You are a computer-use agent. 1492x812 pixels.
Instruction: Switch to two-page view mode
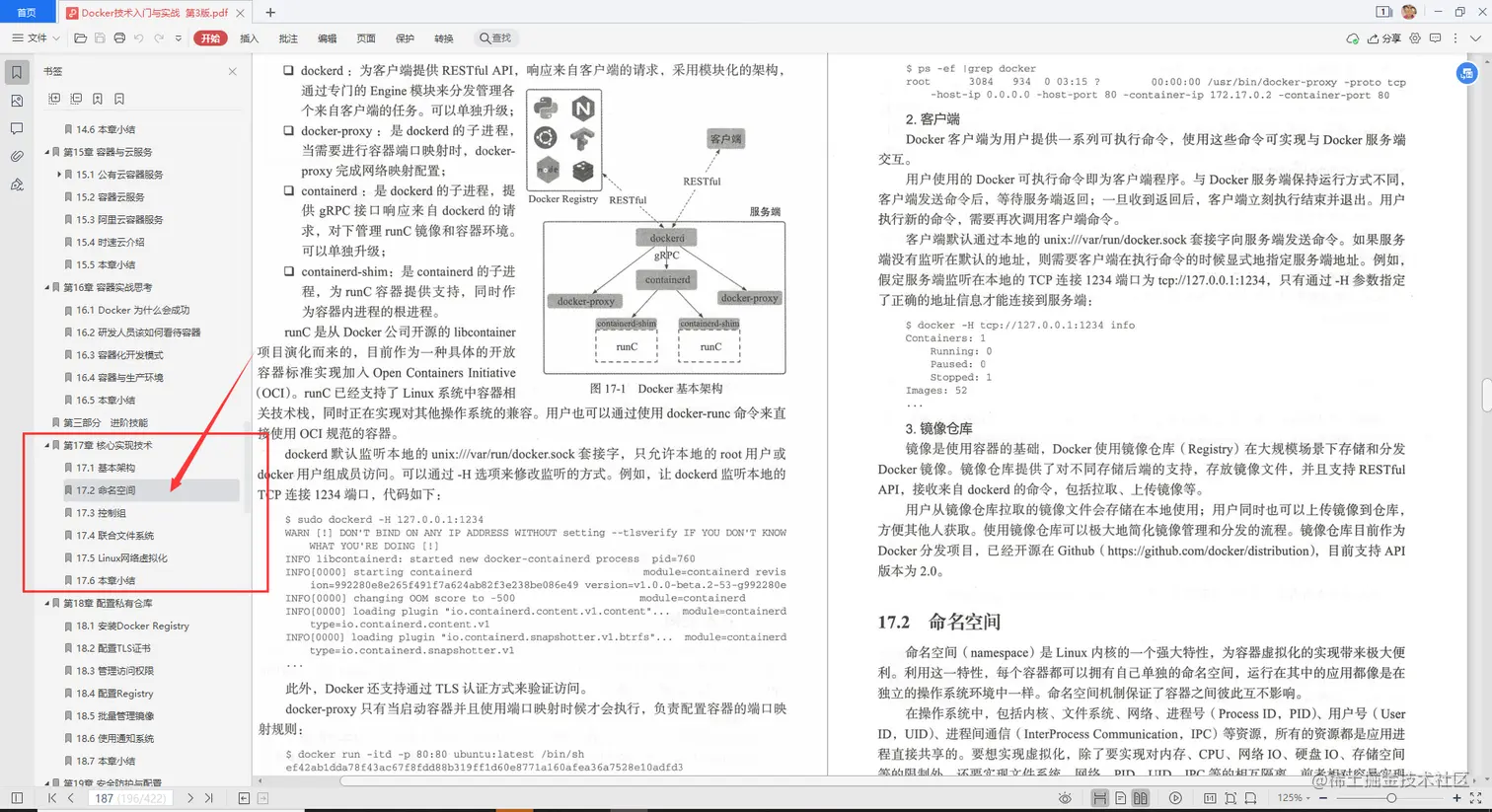coord(1143,797)
